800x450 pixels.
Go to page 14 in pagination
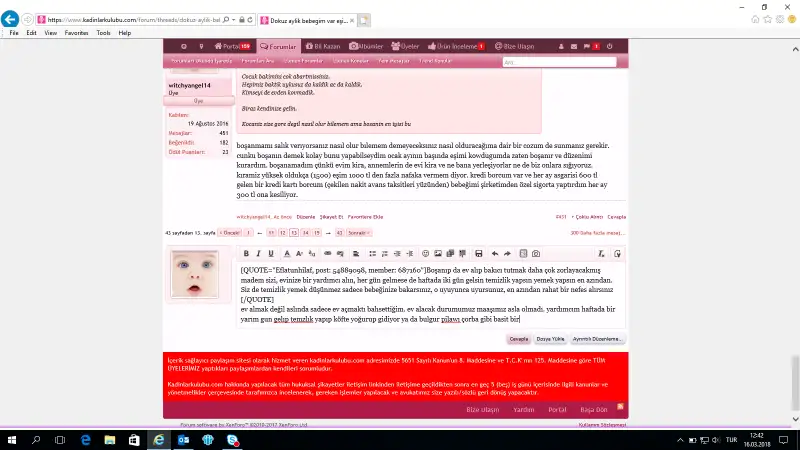click(x=304, y=232)
